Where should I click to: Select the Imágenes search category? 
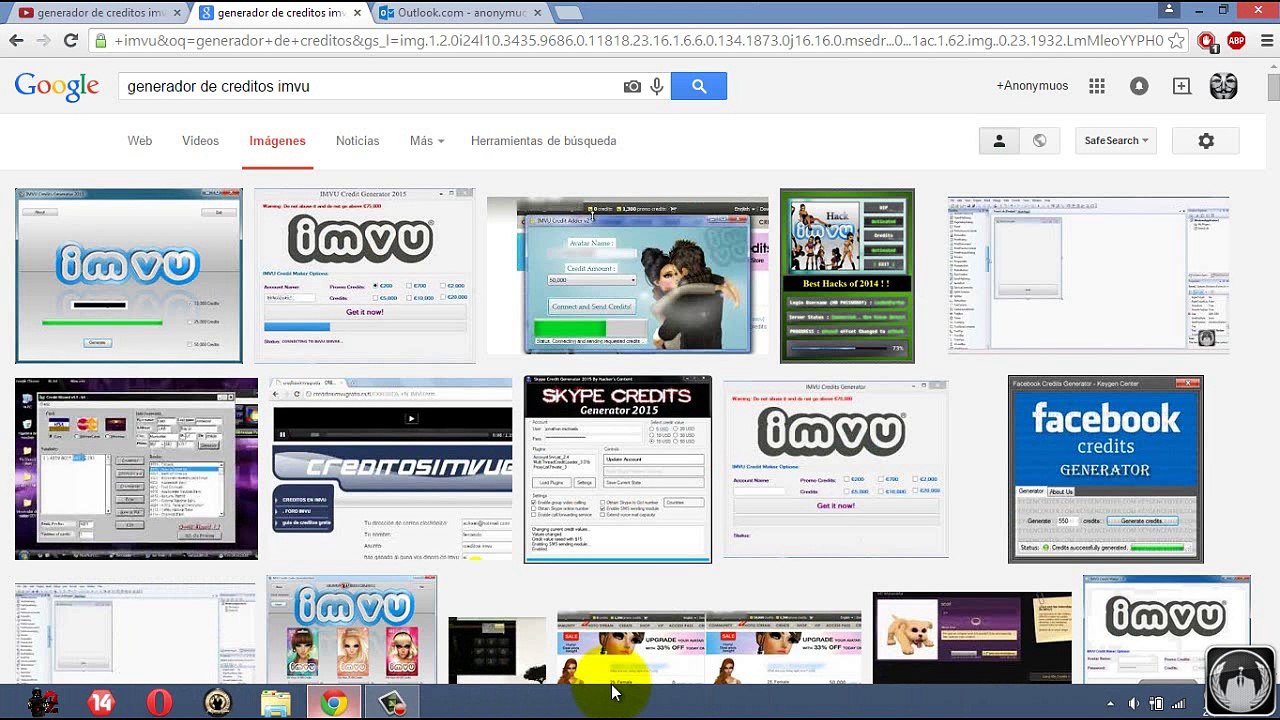click(x=277, y=141)
